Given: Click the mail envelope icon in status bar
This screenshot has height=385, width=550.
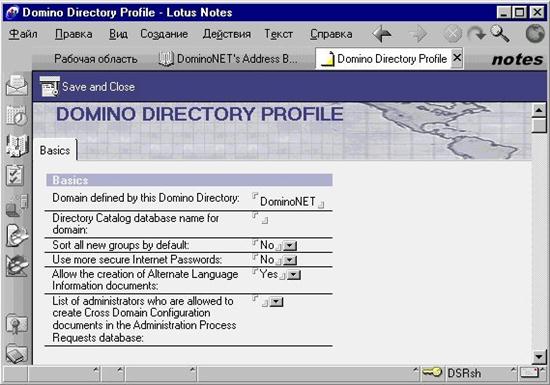Looking at the screenshot, I should pyautogui.click(x=530, y=373).
